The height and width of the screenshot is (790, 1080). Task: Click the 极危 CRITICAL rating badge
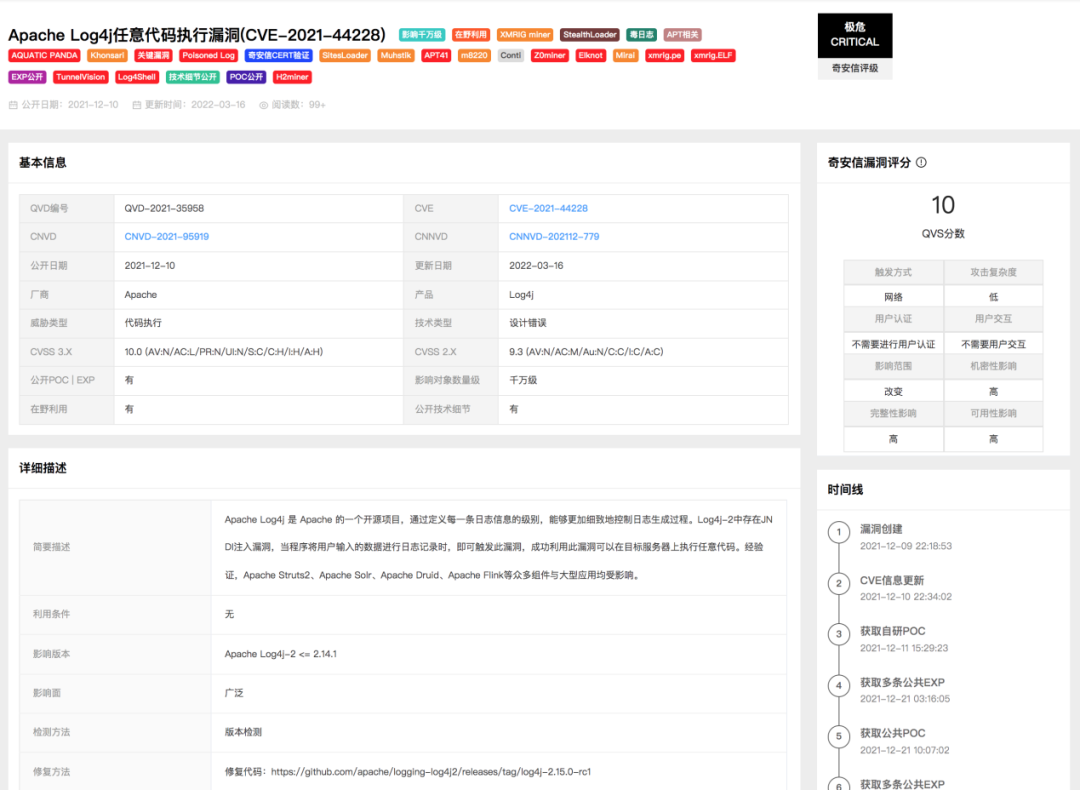[855, 35]
